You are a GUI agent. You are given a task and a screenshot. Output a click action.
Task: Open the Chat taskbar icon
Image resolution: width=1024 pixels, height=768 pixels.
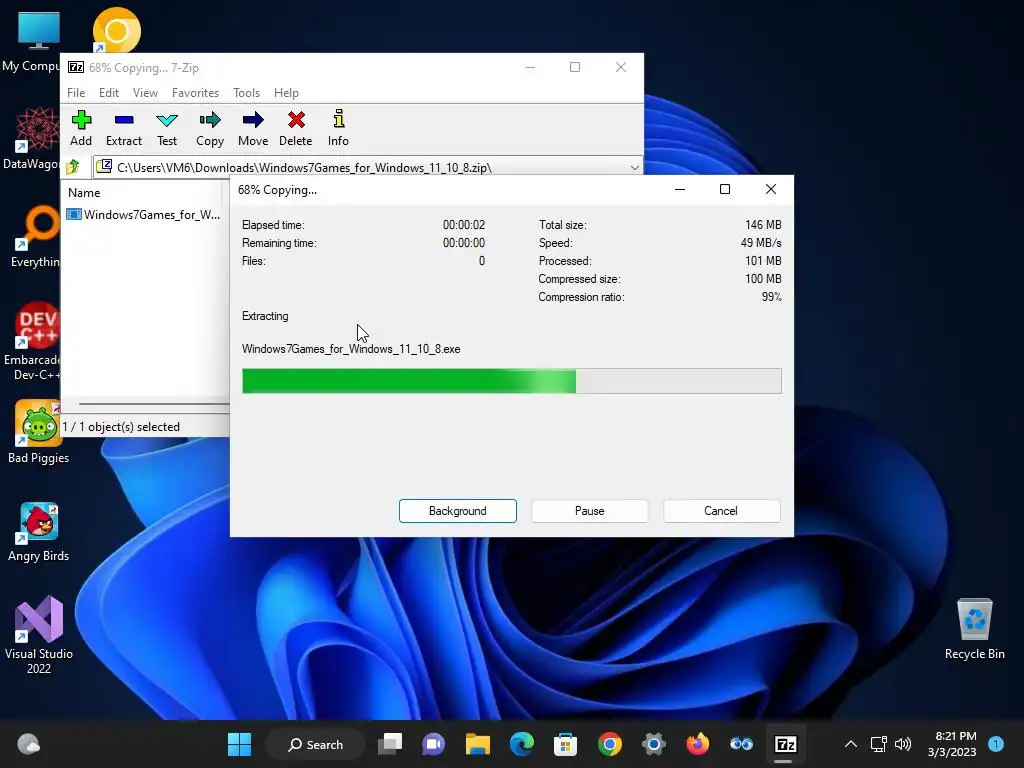[x=434, y=744]
